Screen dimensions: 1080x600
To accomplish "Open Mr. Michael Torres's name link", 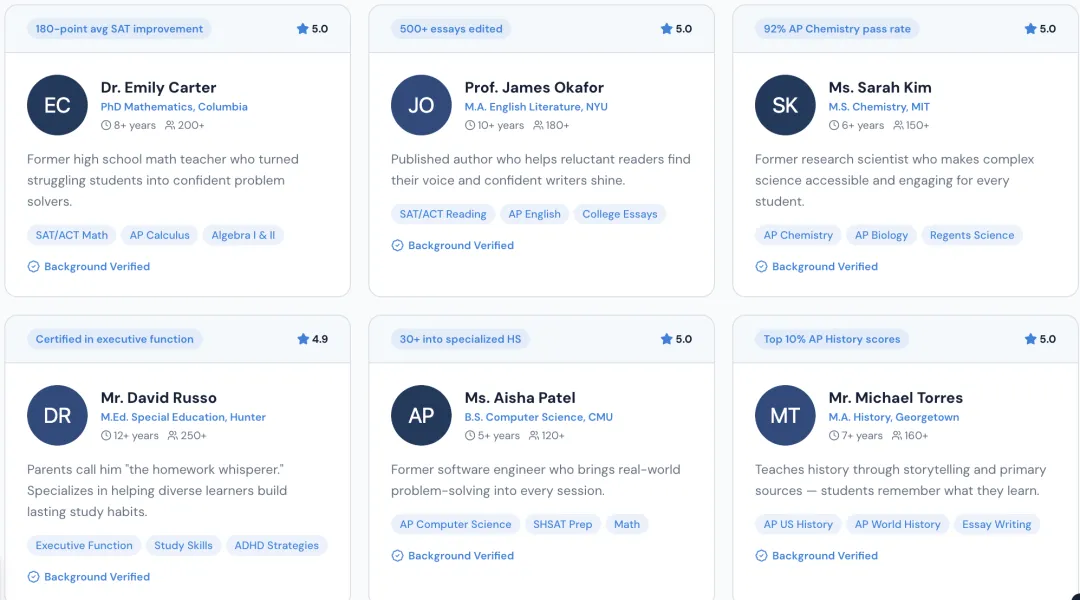I will (895, 397).
